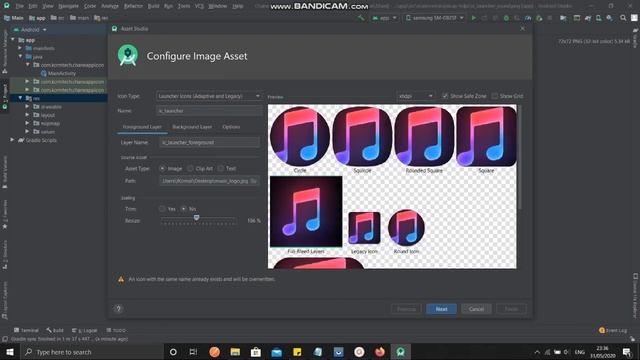
Task: Toggle Show Safe Zone checkbox
Action: (x=445, y=96)
